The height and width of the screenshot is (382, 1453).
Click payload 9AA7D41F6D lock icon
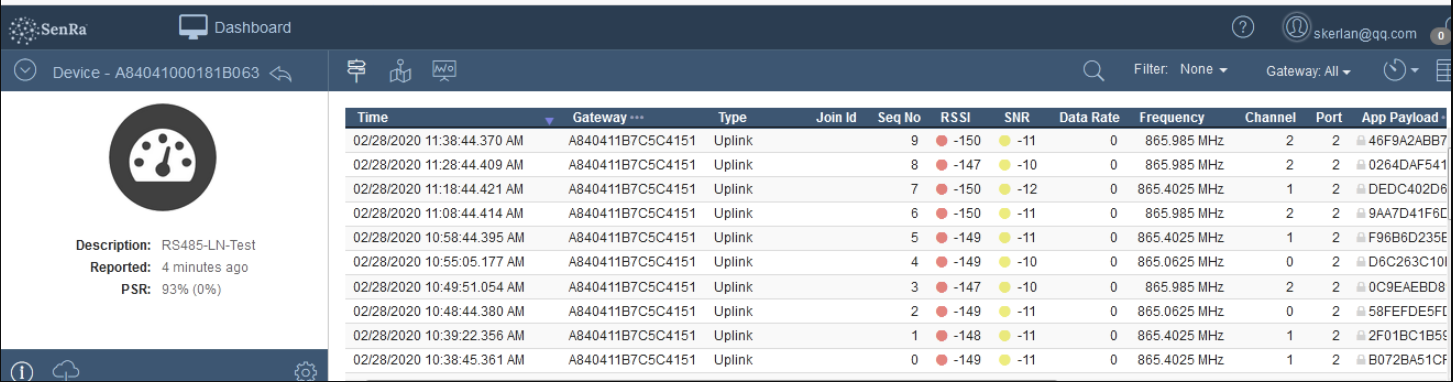coord(1361,214)
